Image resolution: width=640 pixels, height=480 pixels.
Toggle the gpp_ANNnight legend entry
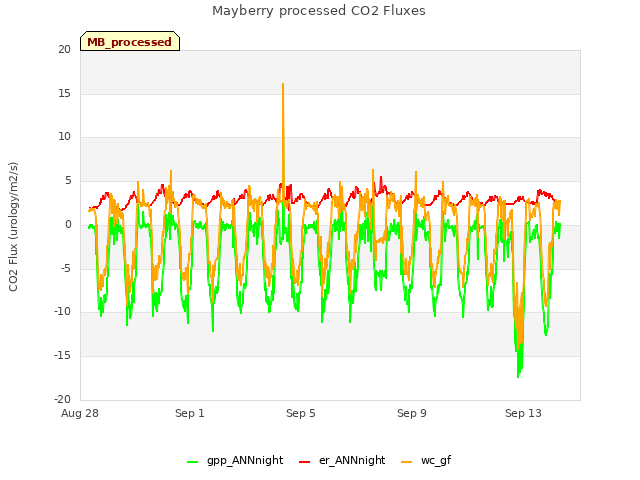(x=235, y=461)
